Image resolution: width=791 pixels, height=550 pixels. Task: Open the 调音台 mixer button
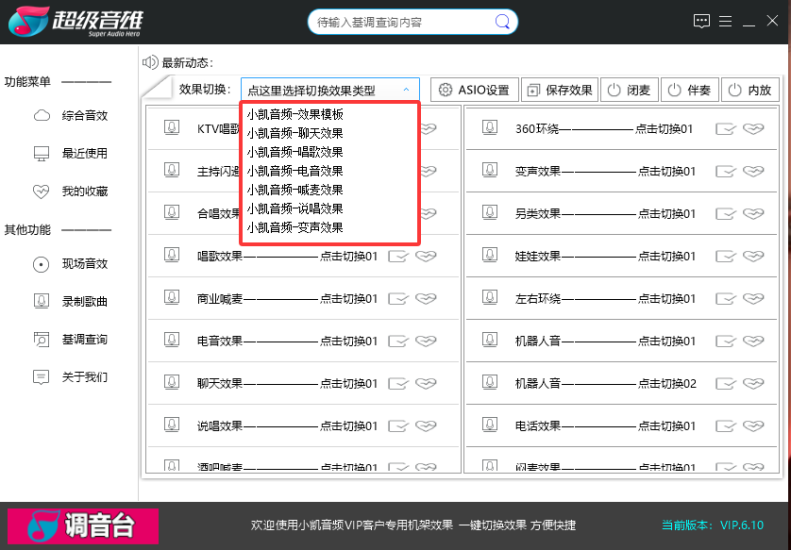tap(83, 526)
